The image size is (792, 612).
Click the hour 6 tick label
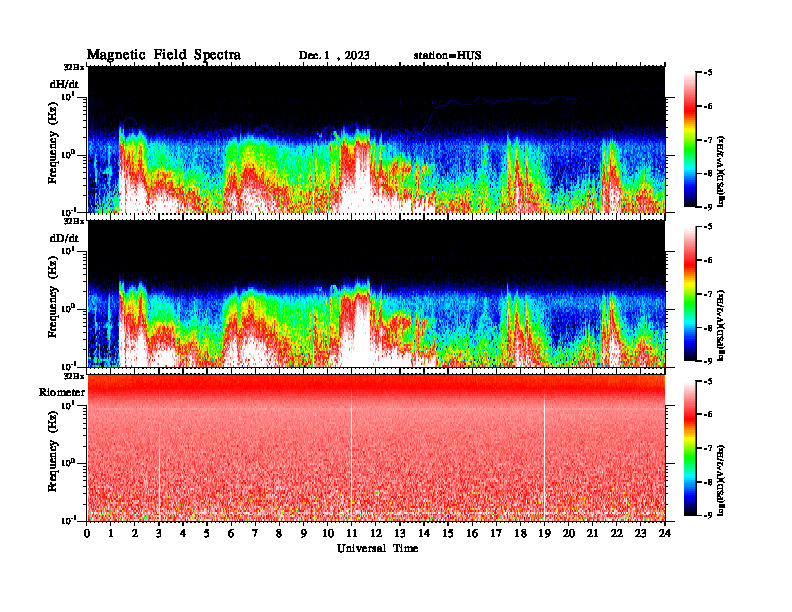click(231, 533)
